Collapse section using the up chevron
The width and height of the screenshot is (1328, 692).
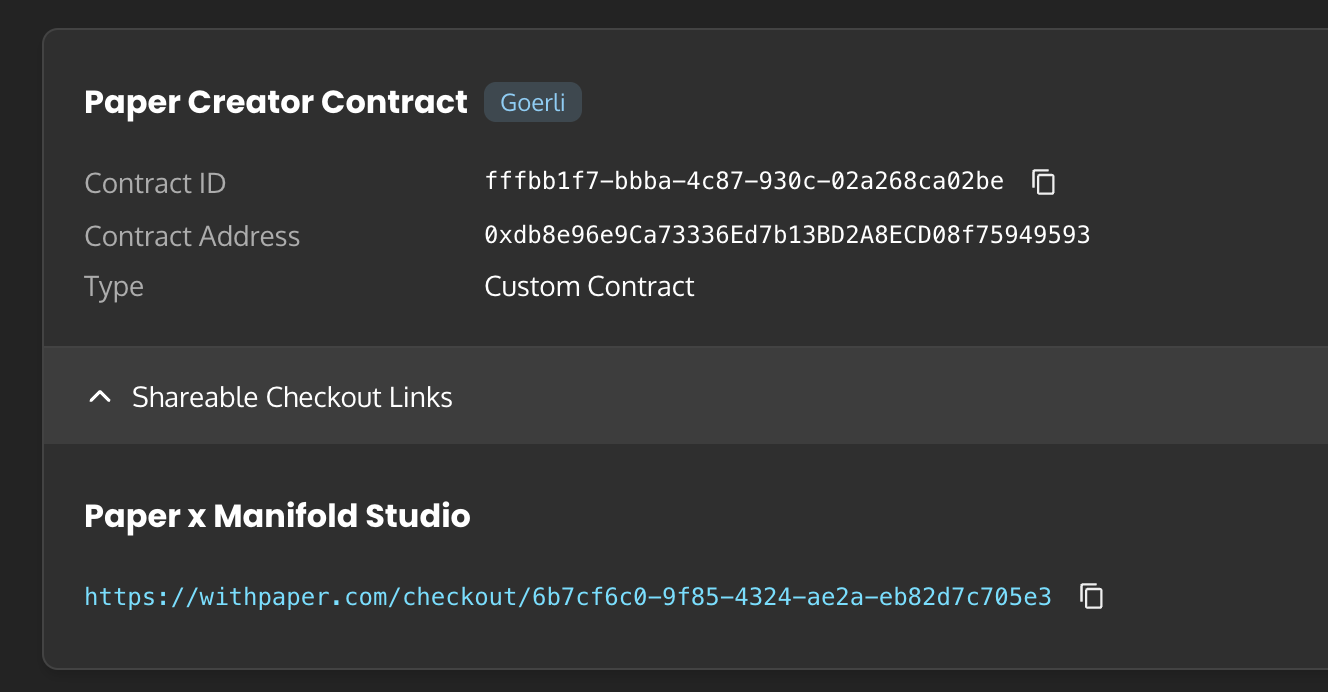(x=99, y=397)
